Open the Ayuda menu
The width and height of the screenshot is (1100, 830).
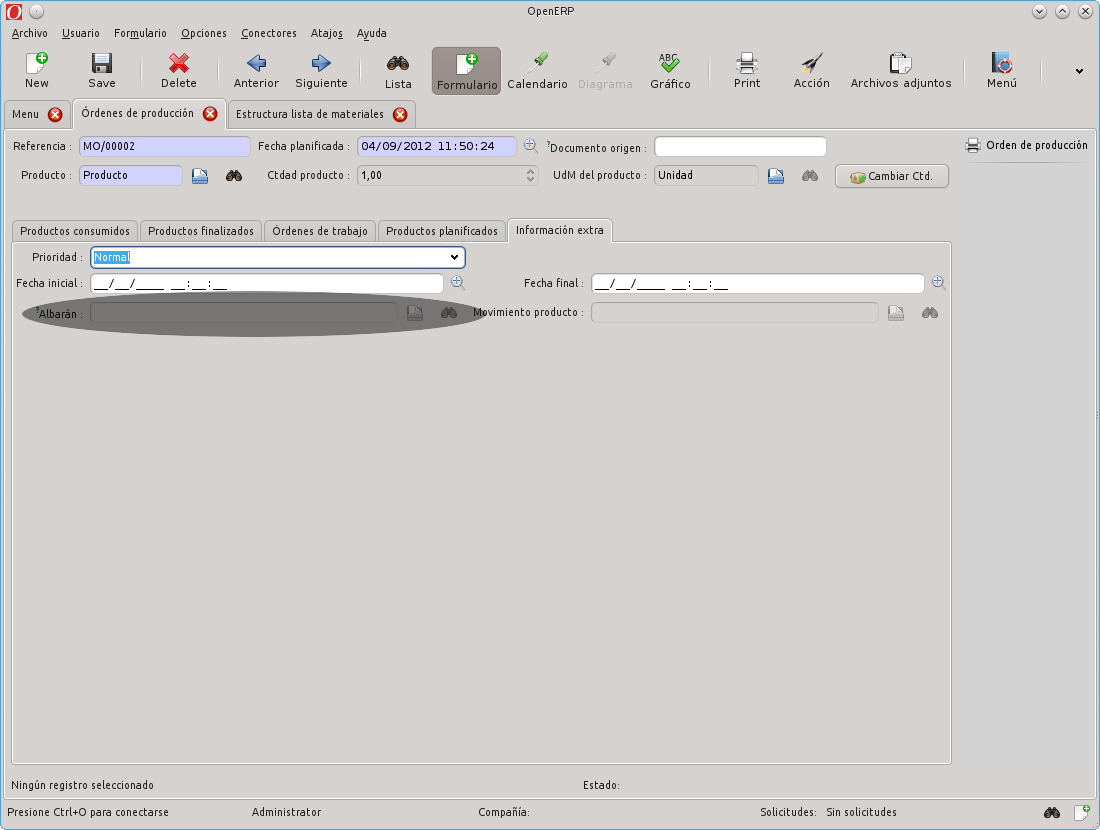tap(371, 33)
